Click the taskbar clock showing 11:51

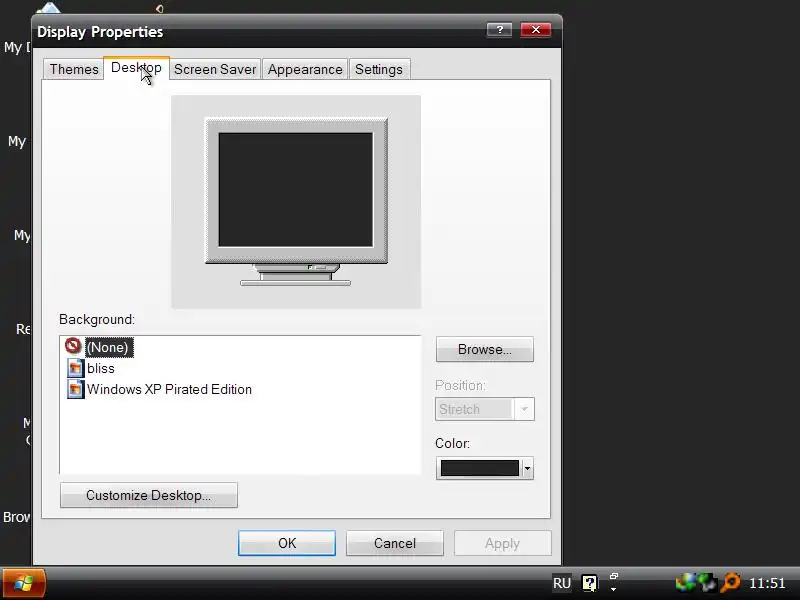767,583
